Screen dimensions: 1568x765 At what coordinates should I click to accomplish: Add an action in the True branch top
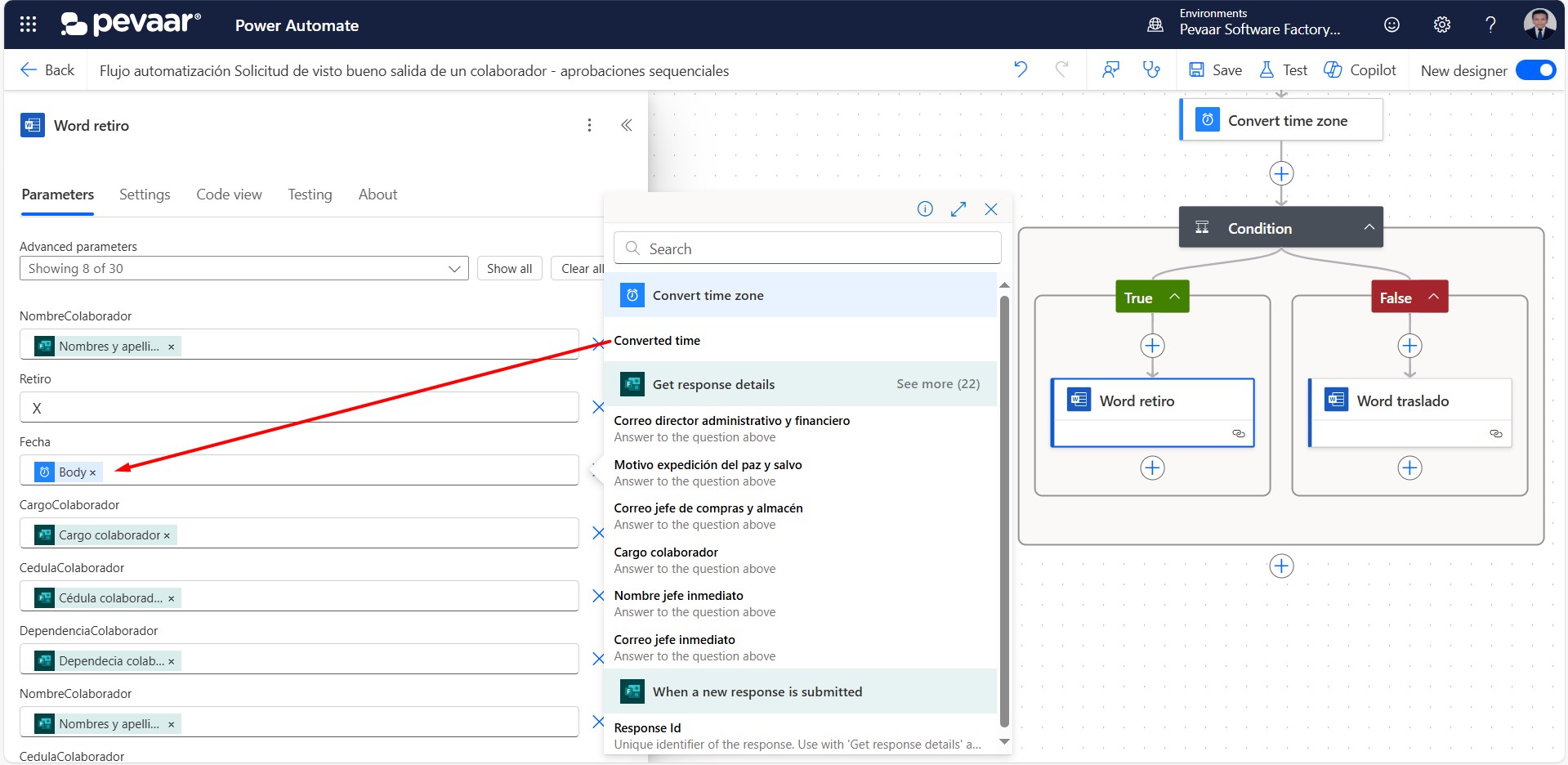tap(1152, 346)
